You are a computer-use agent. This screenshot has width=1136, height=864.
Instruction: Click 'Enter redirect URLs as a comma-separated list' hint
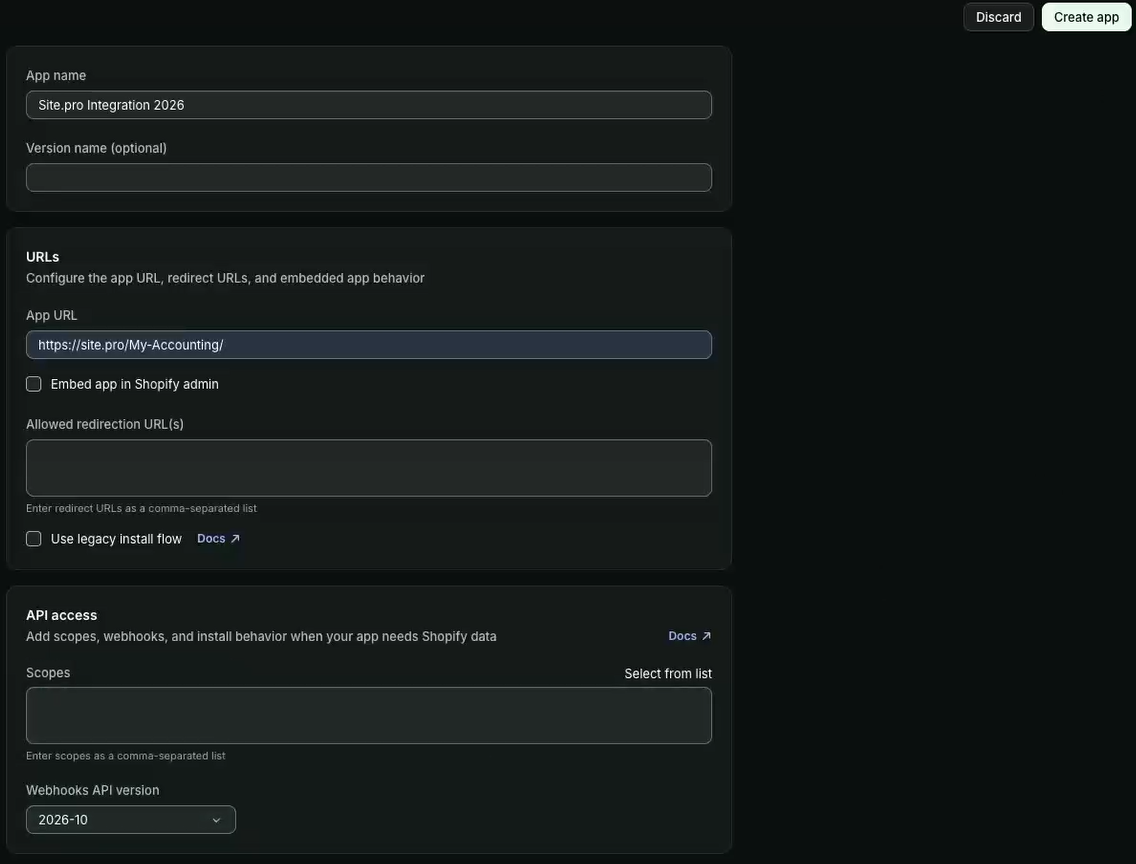[141, 508]
